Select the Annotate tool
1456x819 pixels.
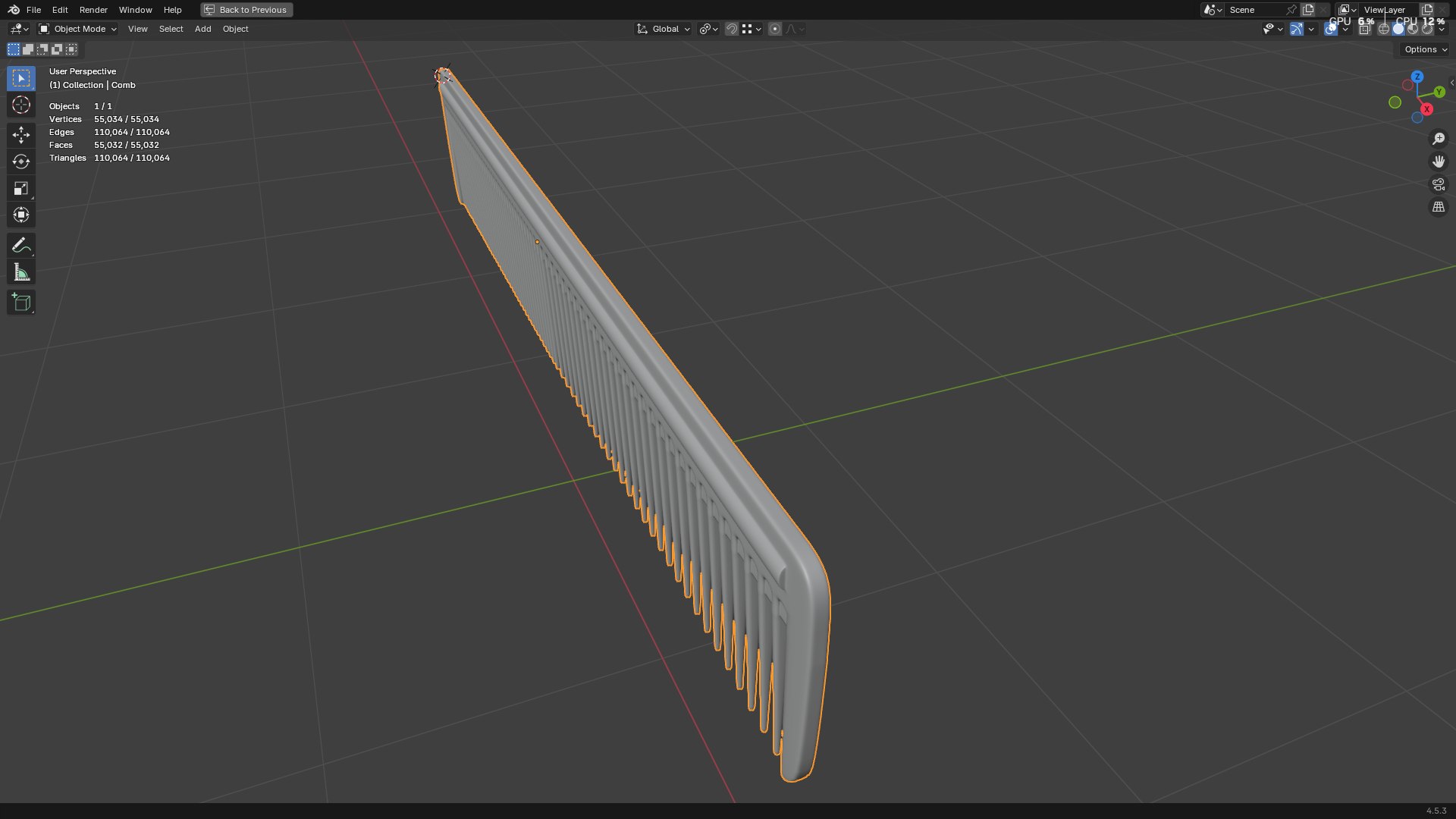(21, 245)
